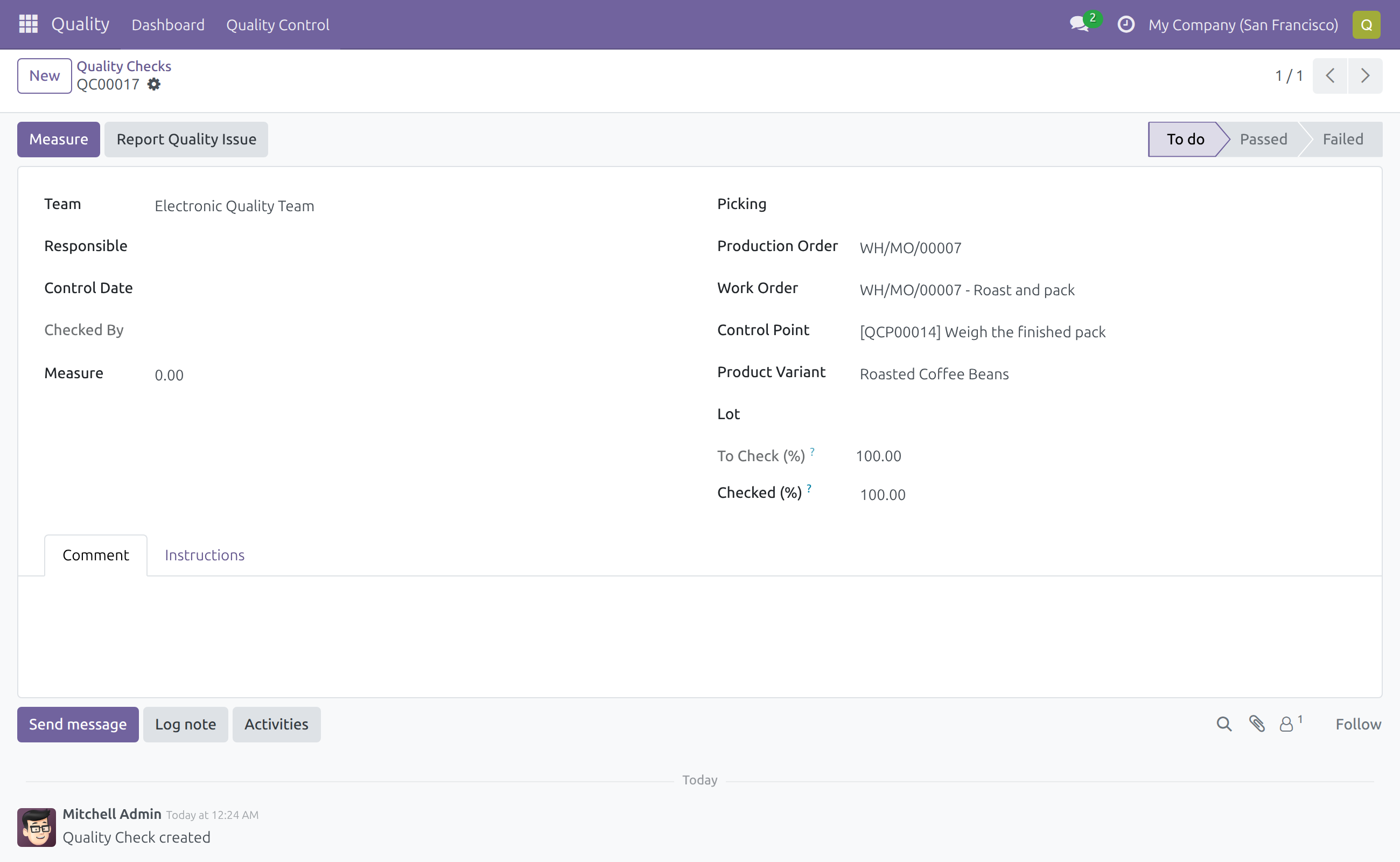Open the Activities button

click(276, 724)
